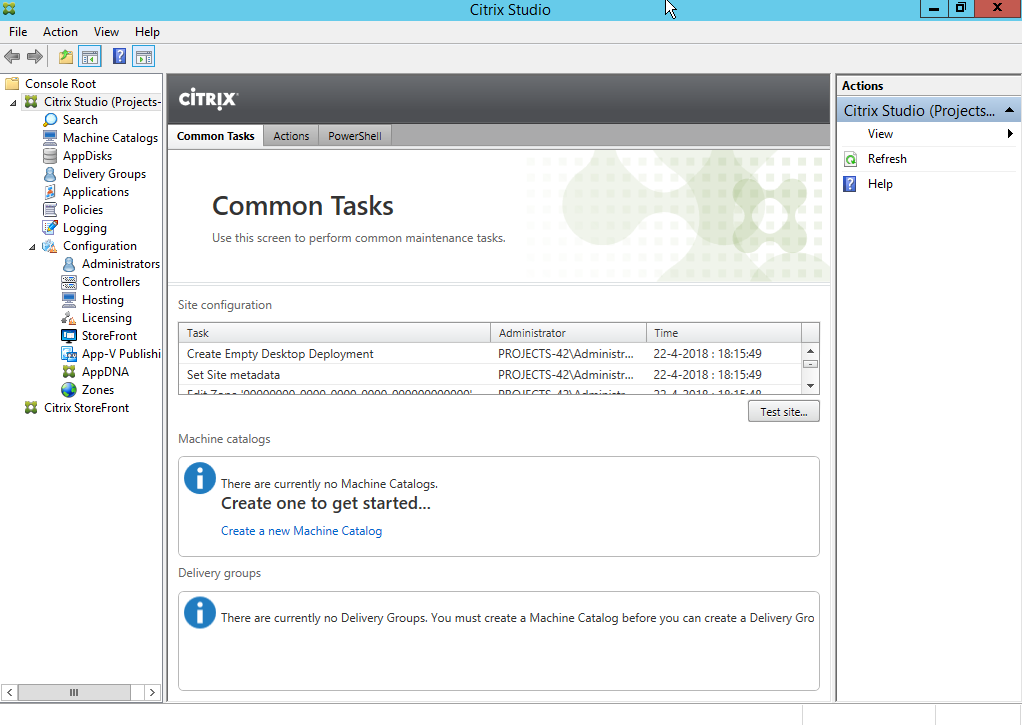Click the blue Help toolbar icon
The width and height of the screenshot is (1022, 725).
pyautogui.click(x=119, y=57)
